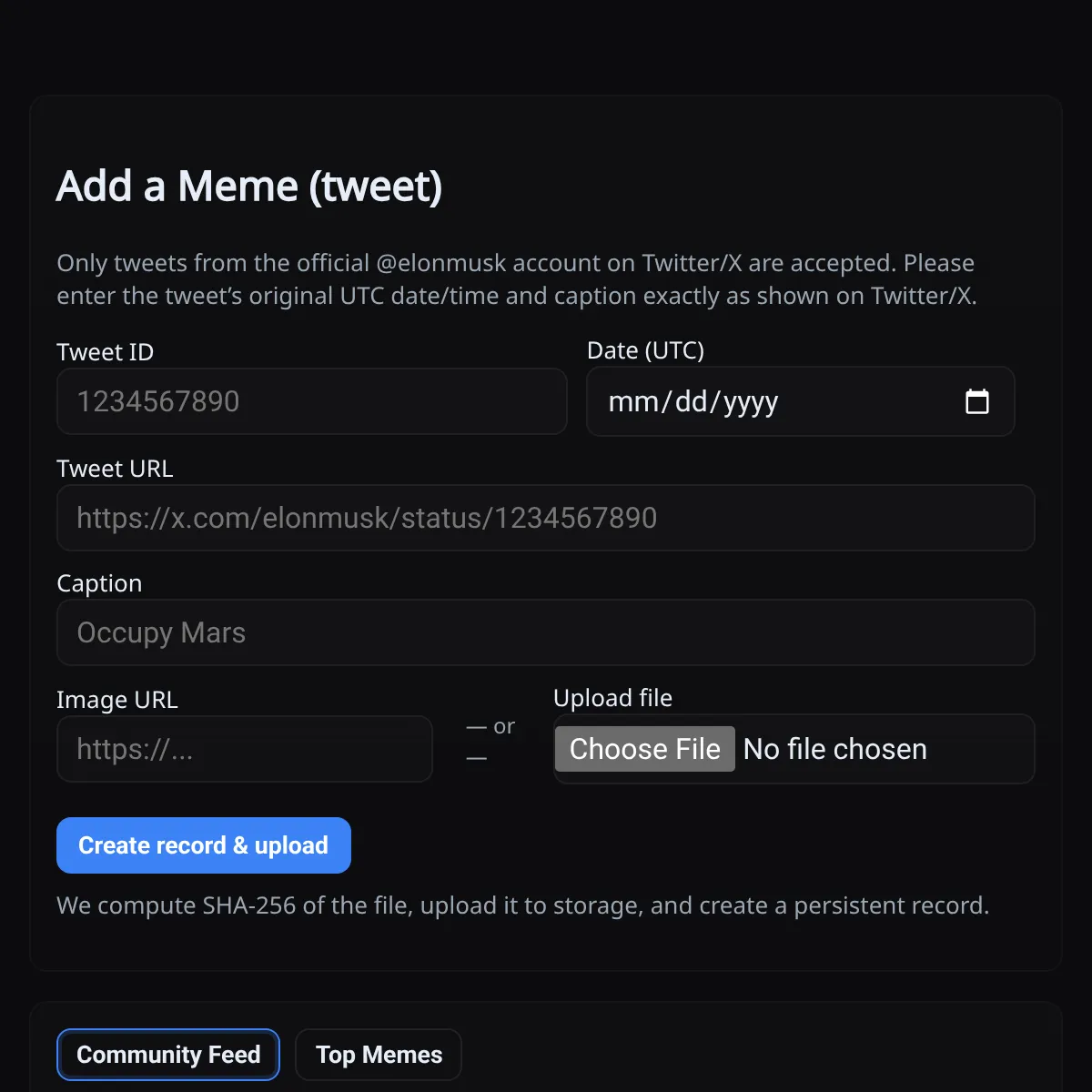This screenshot has width=1092, height=1092.
Task: Click the Image URL label
Action: pos(117,700)
